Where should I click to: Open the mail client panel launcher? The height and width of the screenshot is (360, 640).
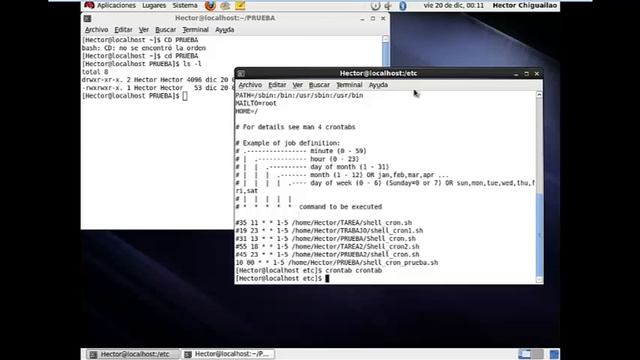pyautogui.click(x=225, y=5)
